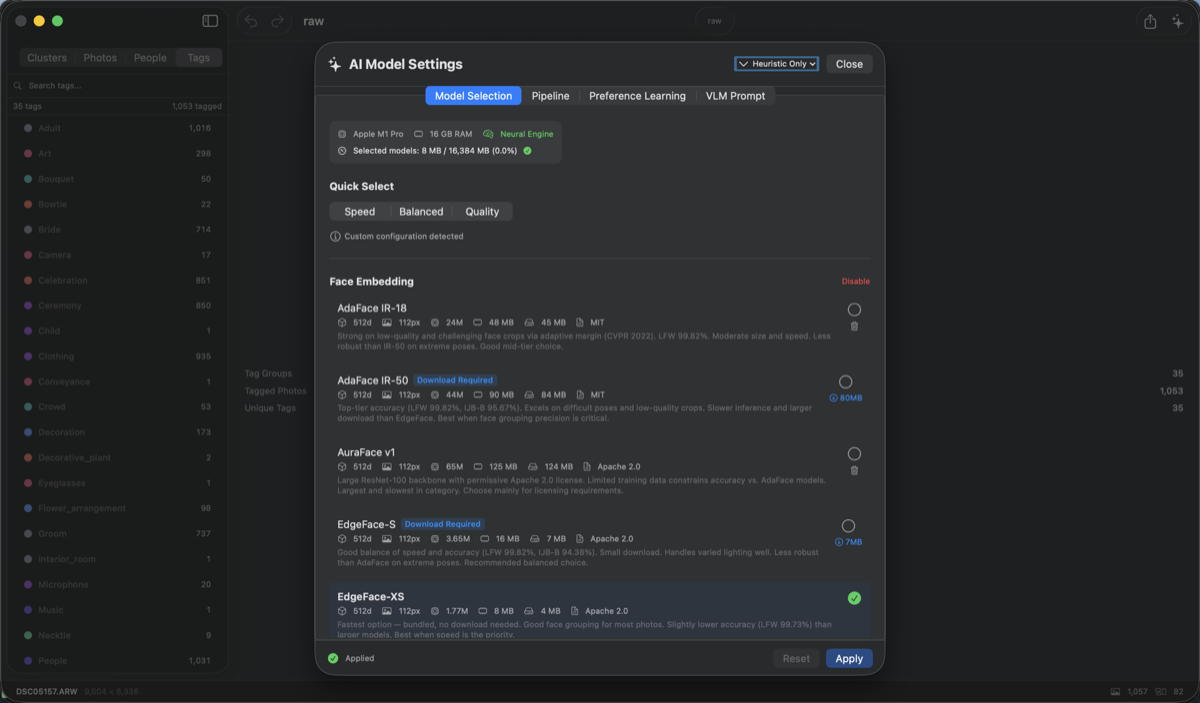Download EdgeFace-S with 7MB download icon
This screenshot has height=703, width=1200.
click(848, 542)
